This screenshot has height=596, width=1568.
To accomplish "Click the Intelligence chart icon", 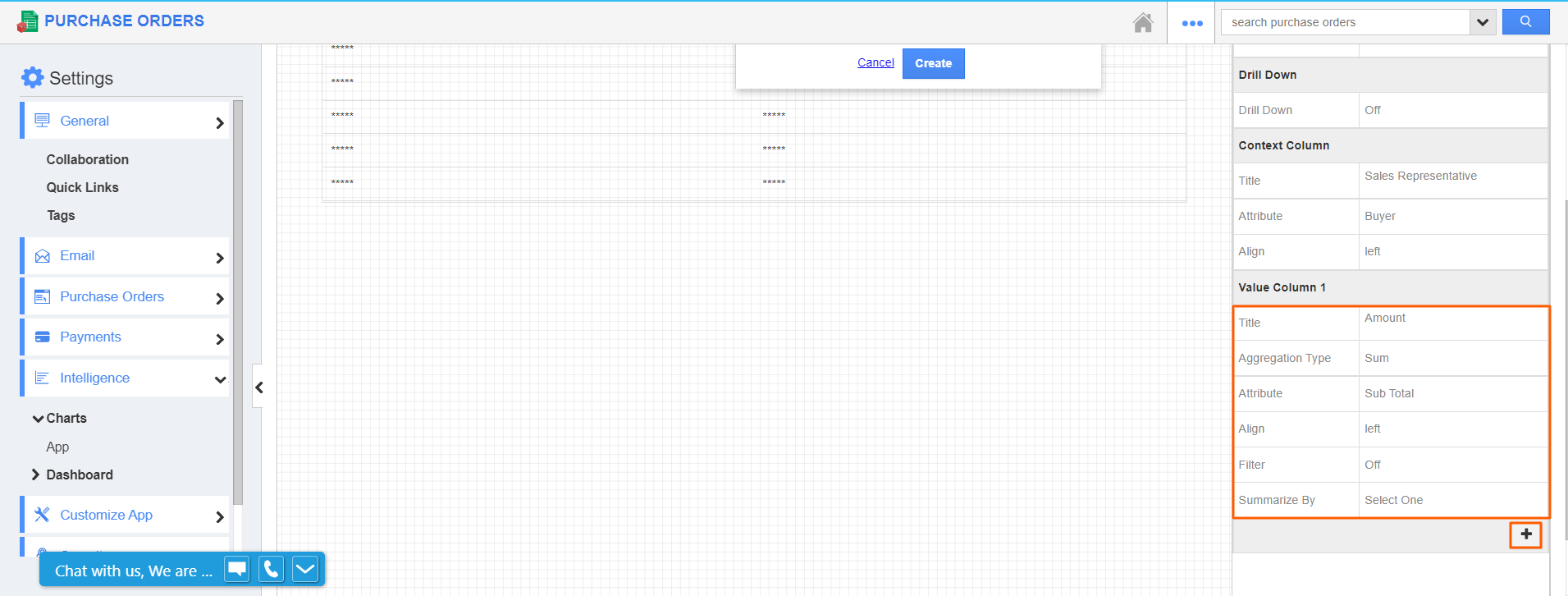I will (42, 378).
